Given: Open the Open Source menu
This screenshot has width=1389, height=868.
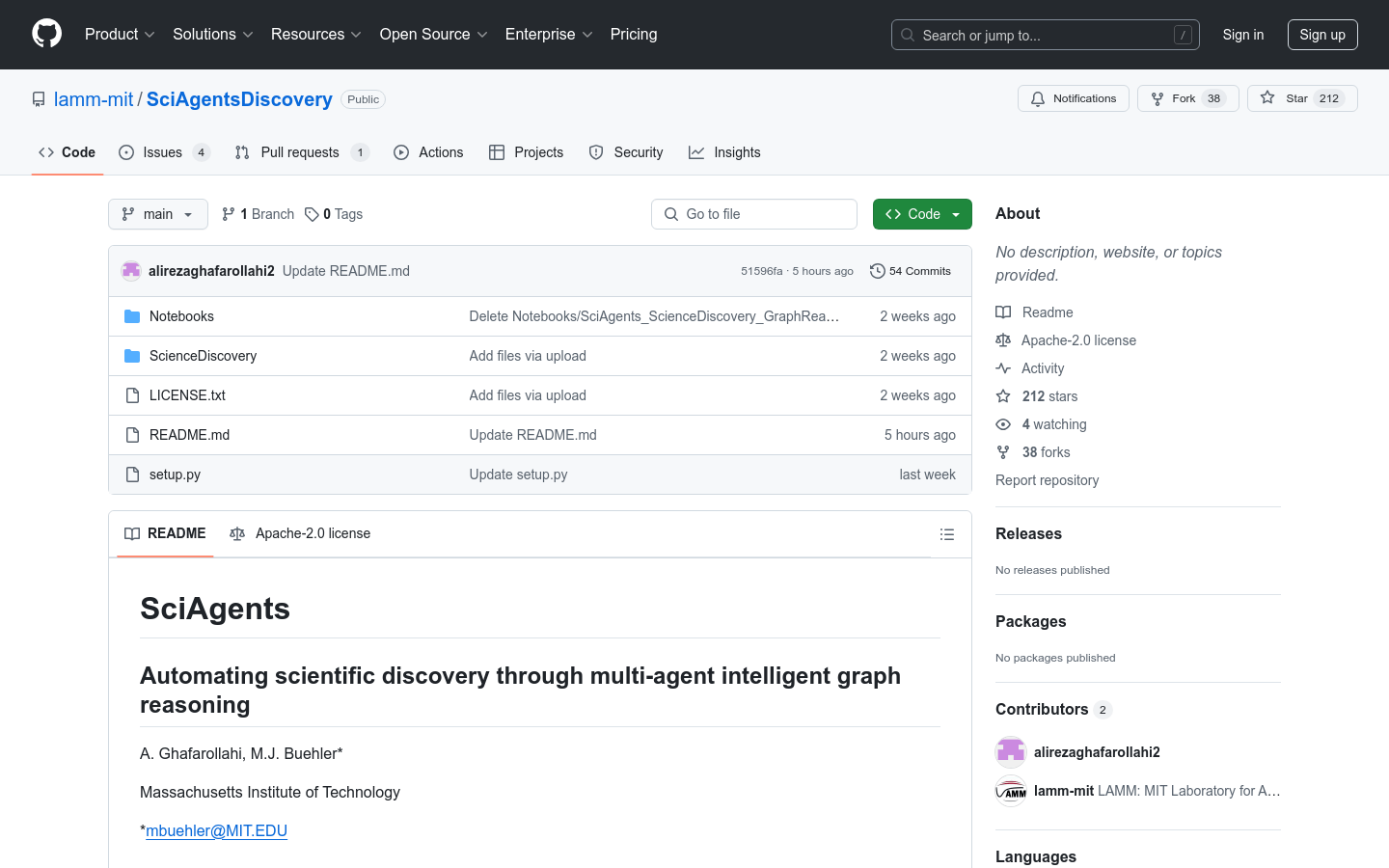Looking at the screenshot, I should 433,35.
